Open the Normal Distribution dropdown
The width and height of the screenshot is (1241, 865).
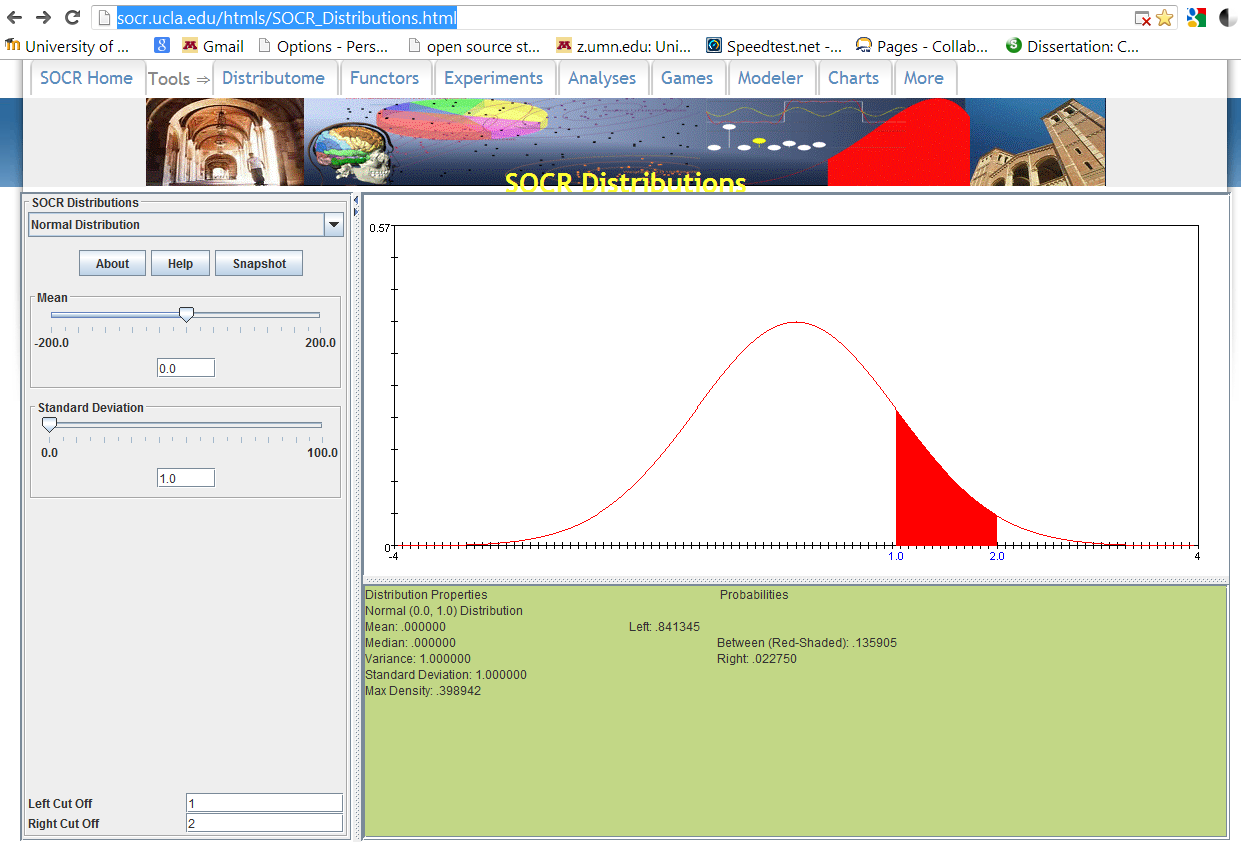click(334, 225)
